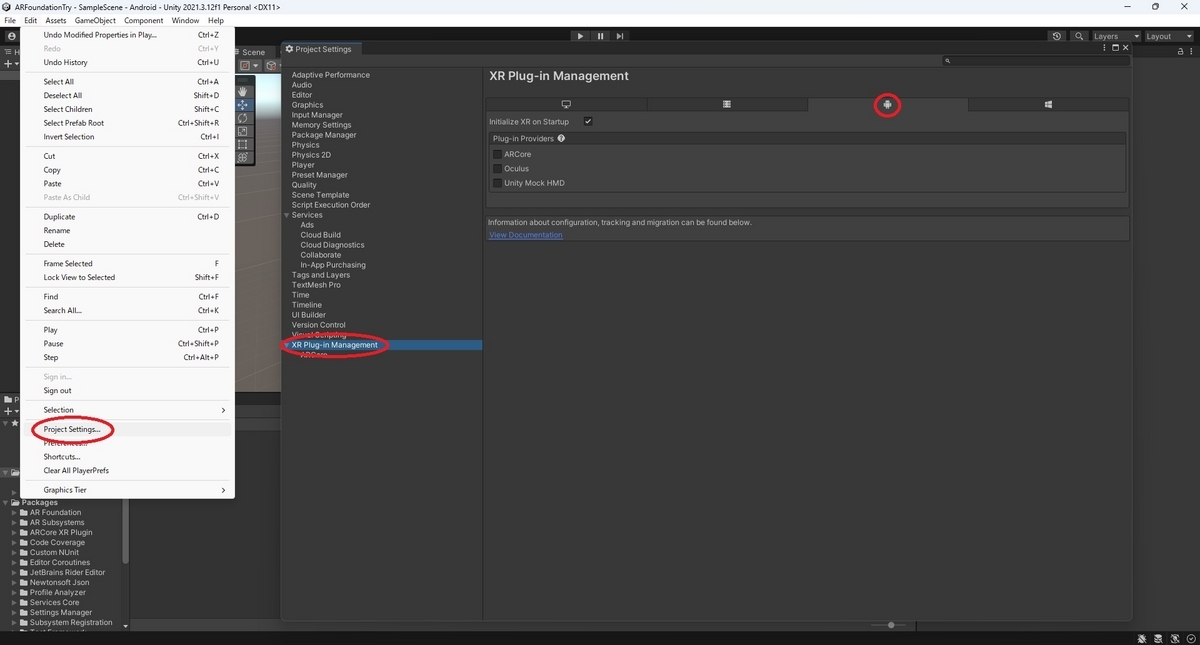Toggle the Inspector lock icon
The height and width of the screenshot is (645, 1200).
(1180, 52)
